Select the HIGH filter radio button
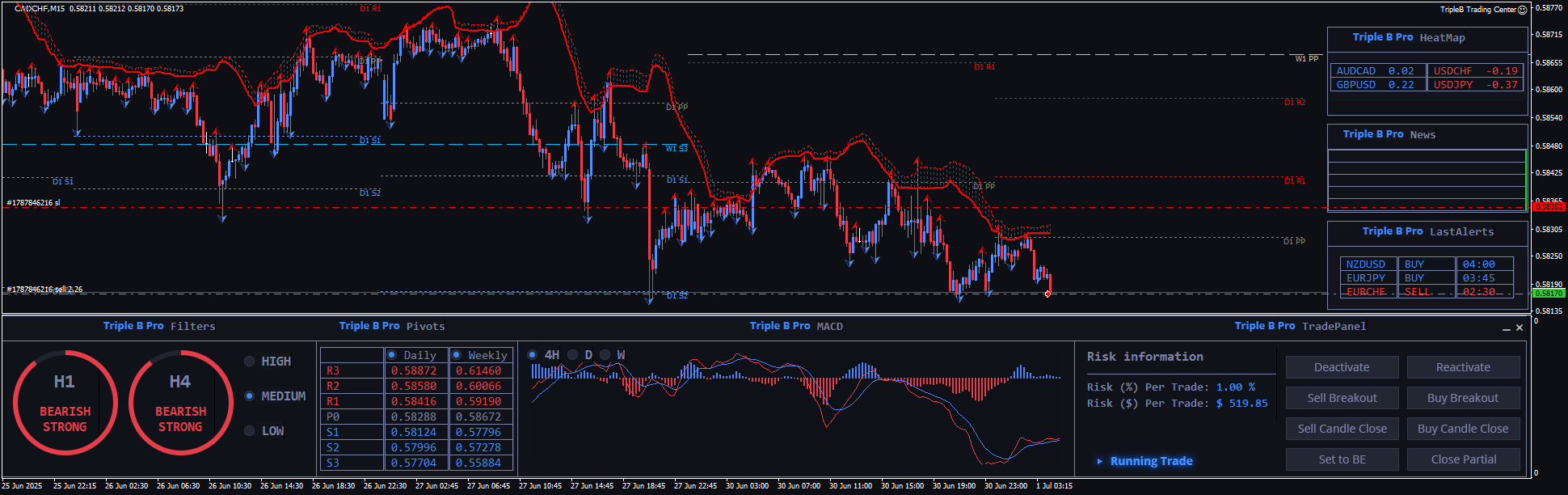 [x=250, y=362]
